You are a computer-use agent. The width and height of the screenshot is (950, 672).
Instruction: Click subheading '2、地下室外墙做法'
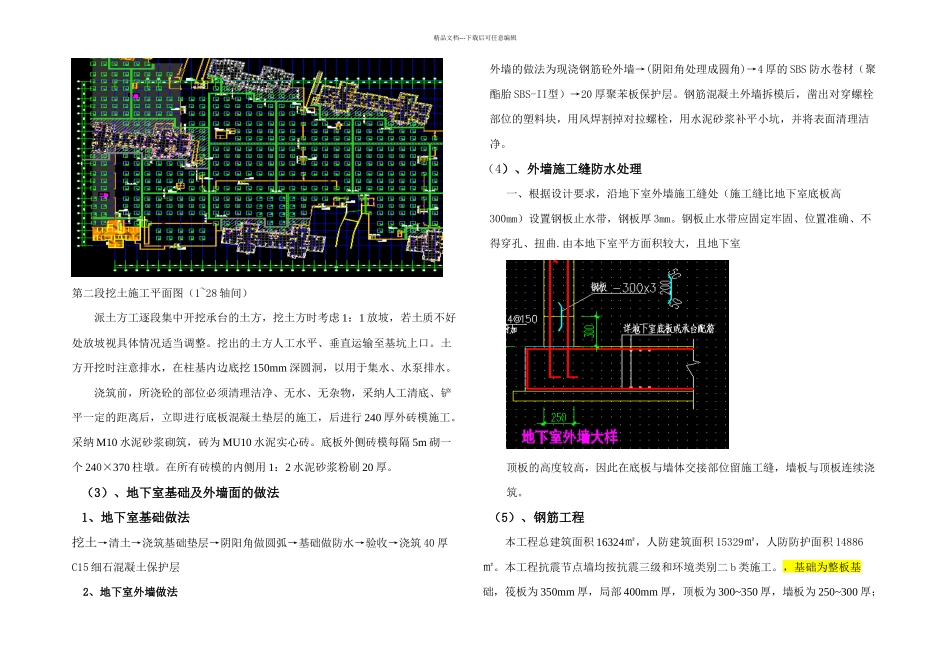pos(130,592)
